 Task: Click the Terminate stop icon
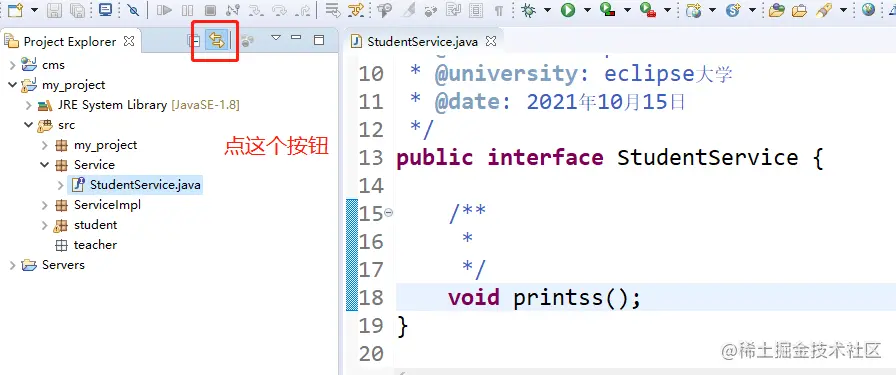coord(210,10)
